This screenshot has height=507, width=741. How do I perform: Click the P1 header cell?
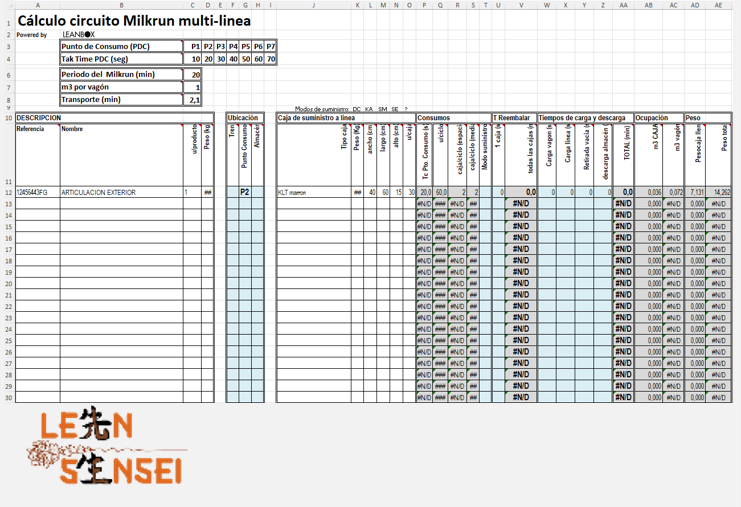(195, 47)
